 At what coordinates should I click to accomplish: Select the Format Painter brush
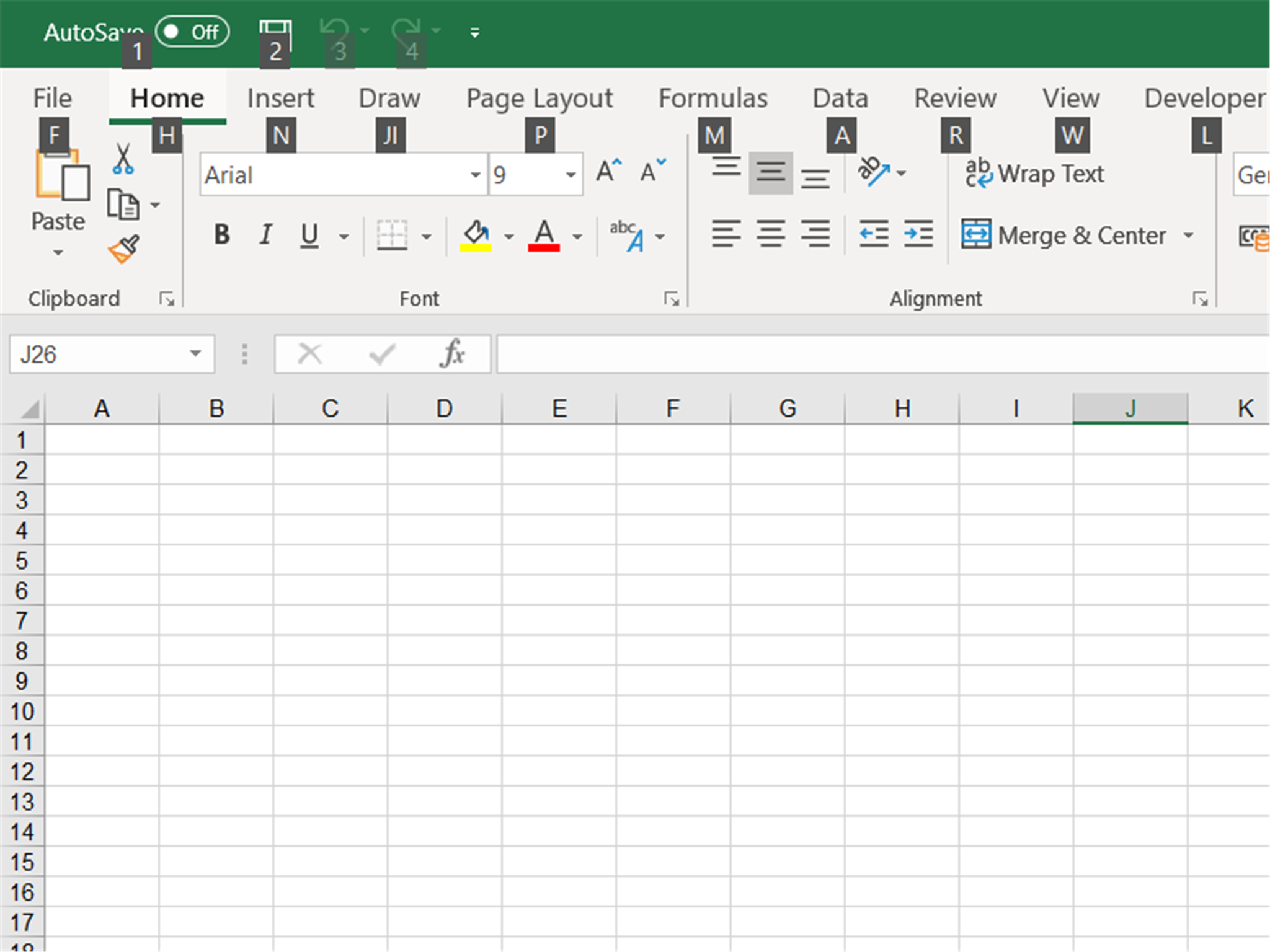click(x=124, y=249)
